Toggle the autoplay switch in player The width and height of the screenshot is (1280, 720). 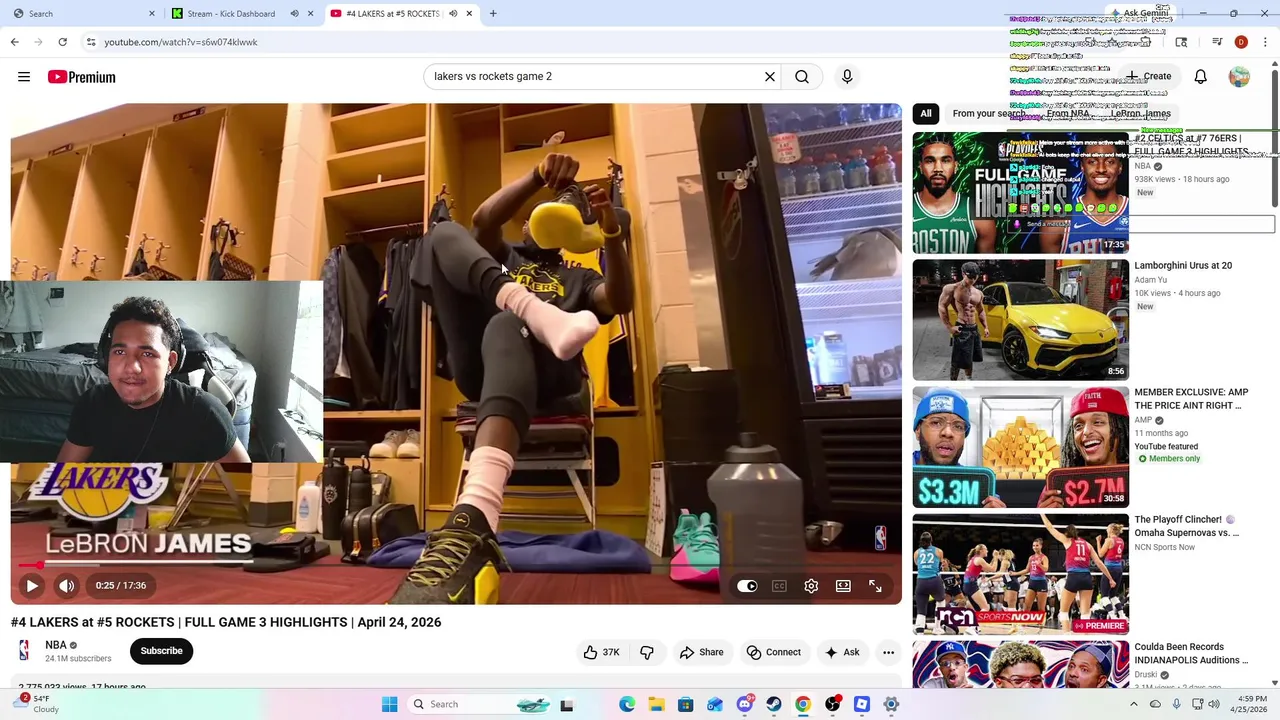click(747, 586)
